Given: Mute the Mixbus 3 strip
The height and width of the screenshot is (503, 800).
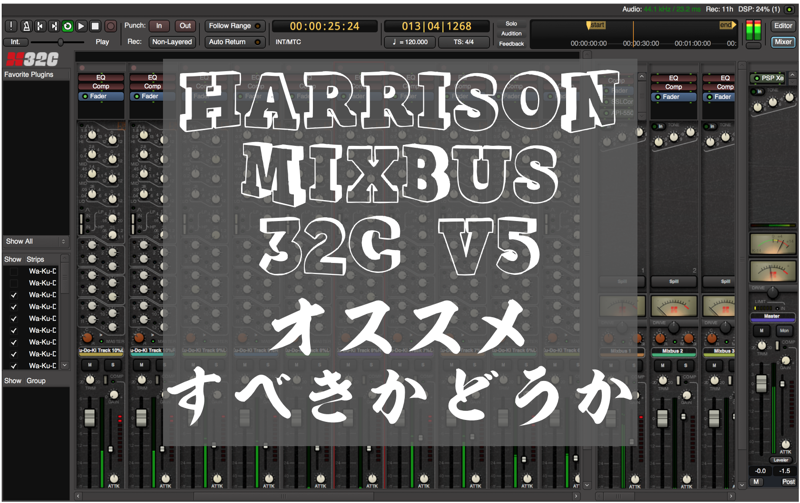Looking at the screenshot, I should (714, 365).
